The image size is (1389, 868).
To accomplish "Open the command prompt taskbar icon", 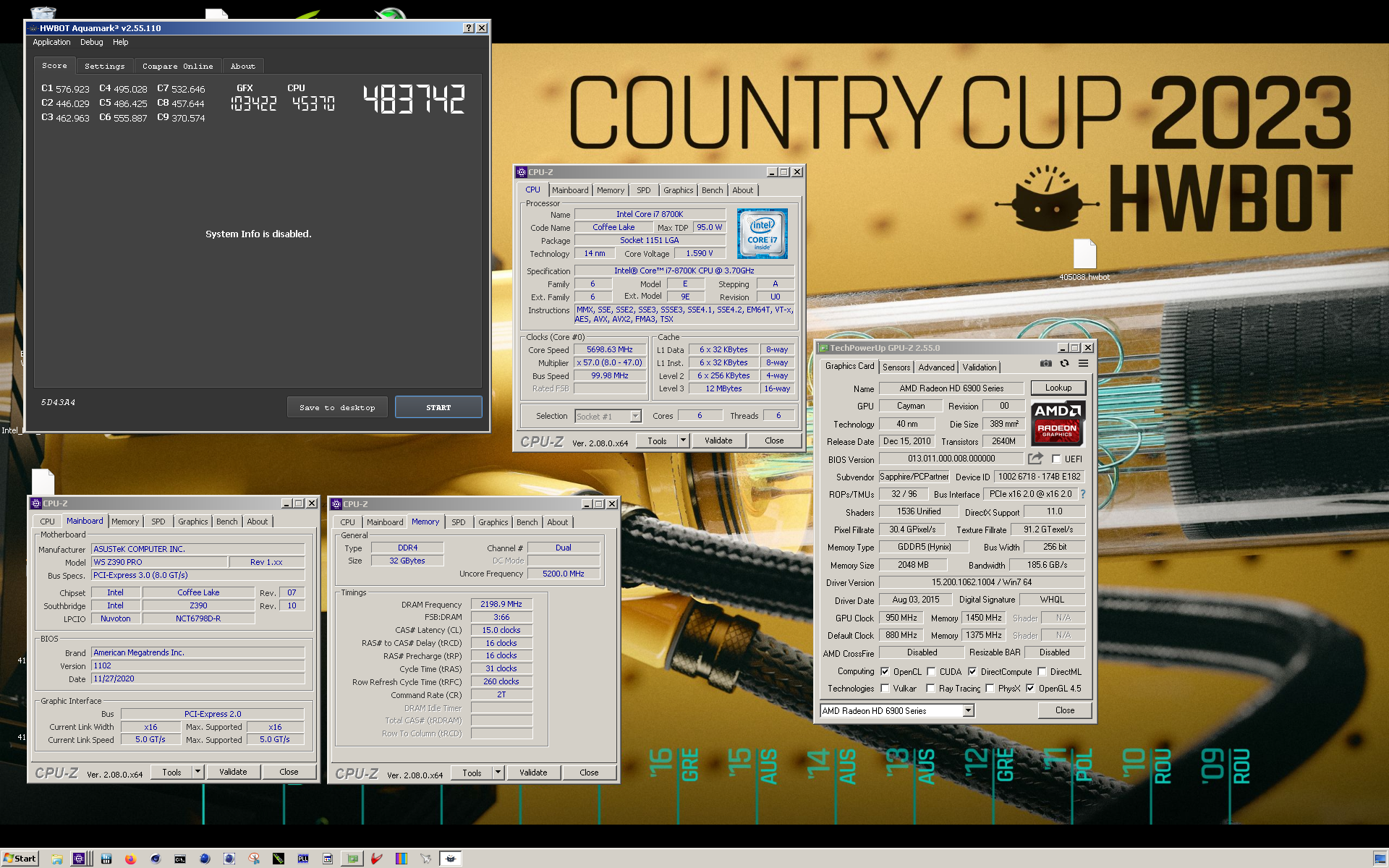I will pos(179,859).
